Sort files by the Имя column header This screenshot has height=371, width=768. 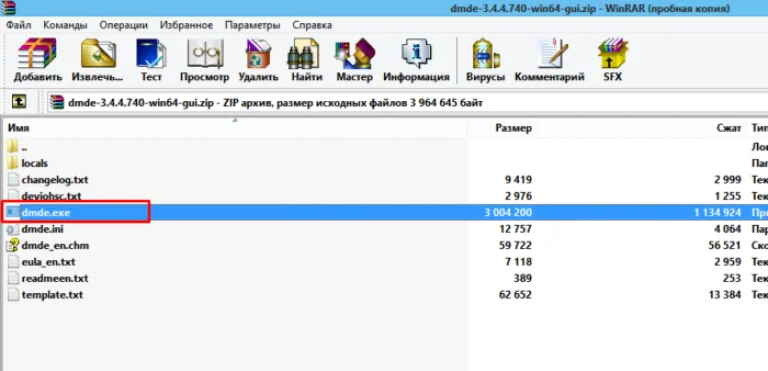(x=234, y=128)
